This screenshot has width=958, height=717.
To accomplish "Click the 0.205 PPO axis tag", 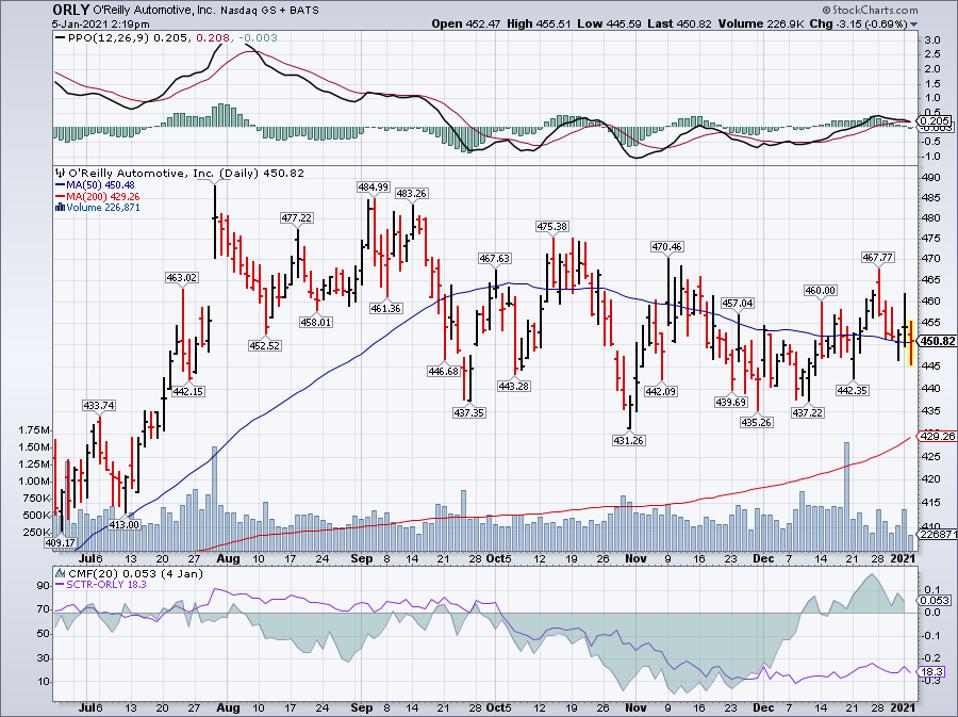I will (x=935, y=121).
